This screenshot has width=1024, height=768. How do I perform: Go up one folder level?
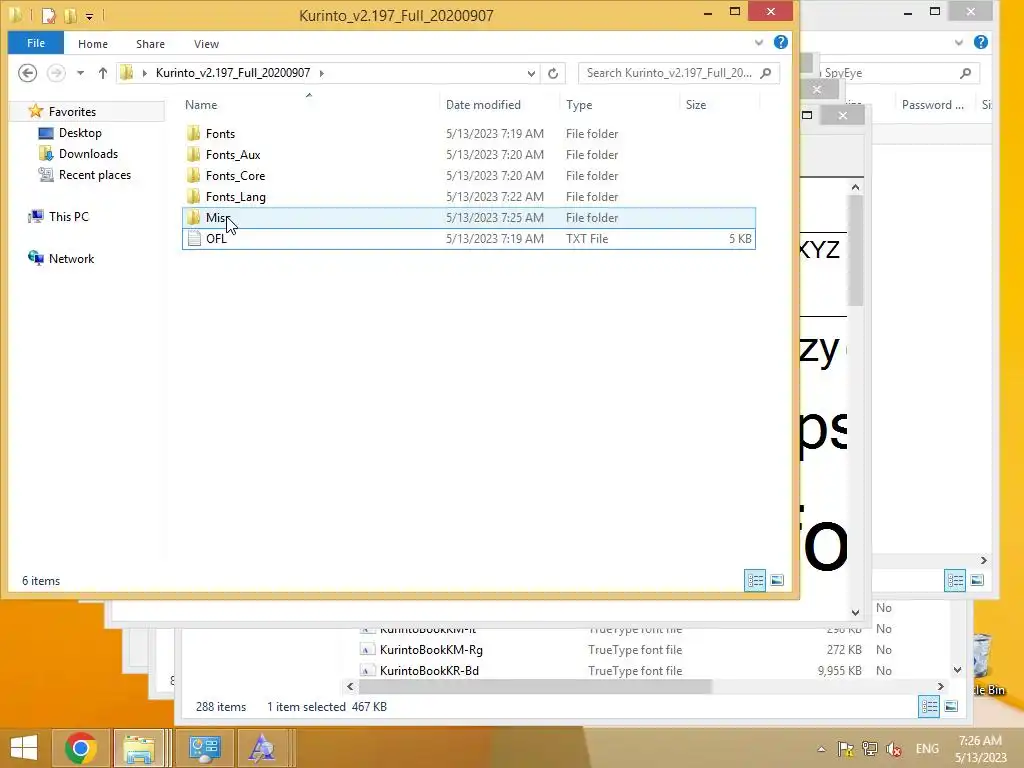tap(103, 73)
